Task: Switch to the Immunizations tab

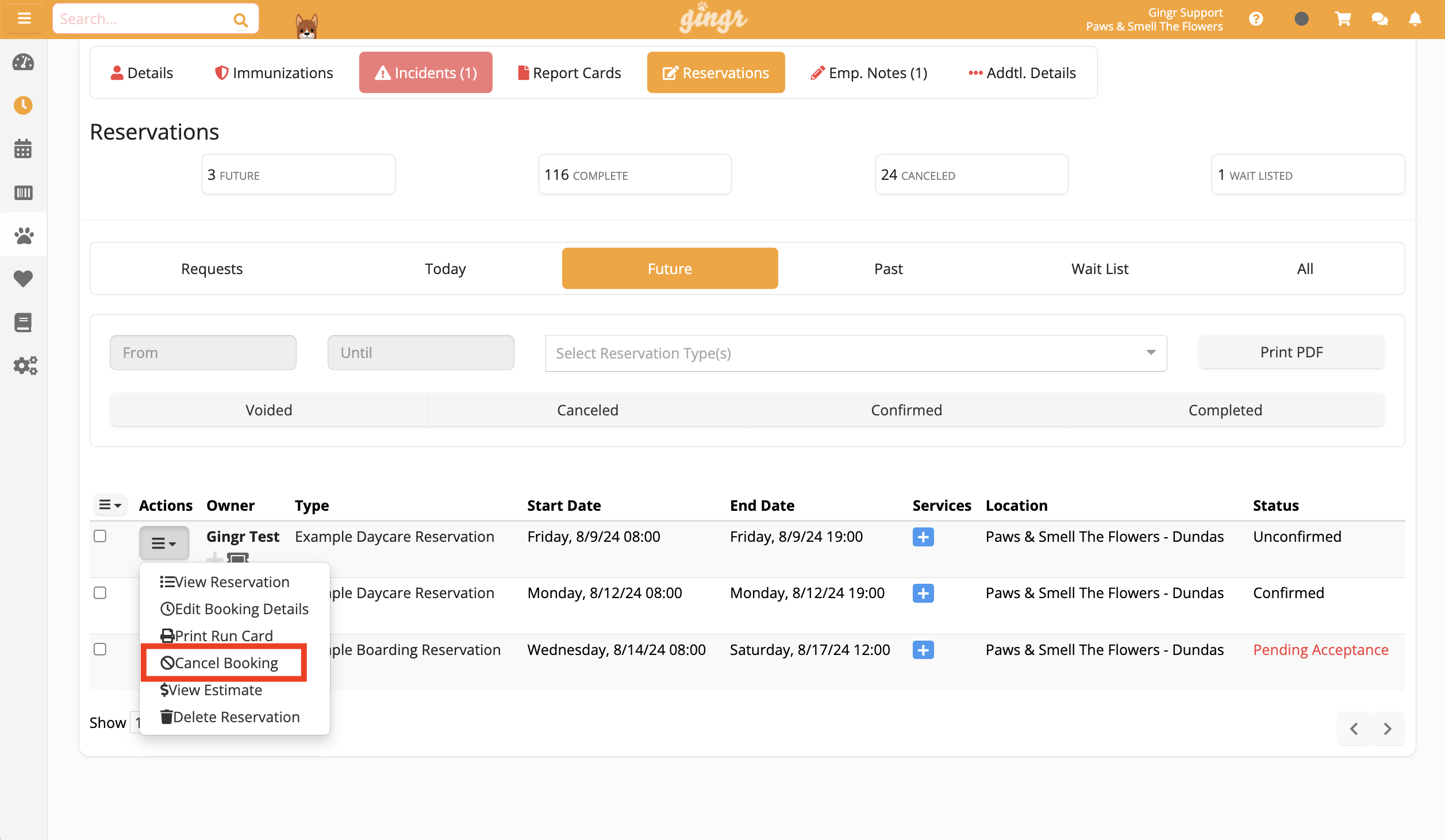Action: tap(274, 73)
